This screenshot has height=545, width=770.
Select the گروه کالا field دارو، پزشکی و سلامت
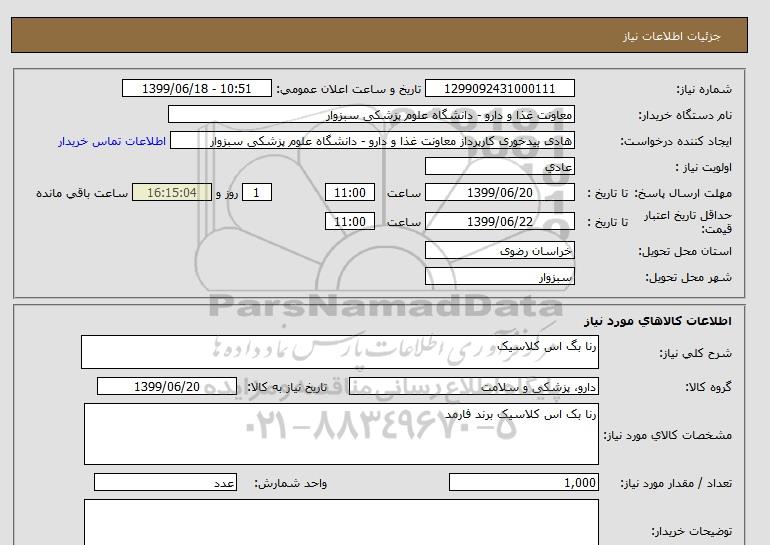point(473,386)
